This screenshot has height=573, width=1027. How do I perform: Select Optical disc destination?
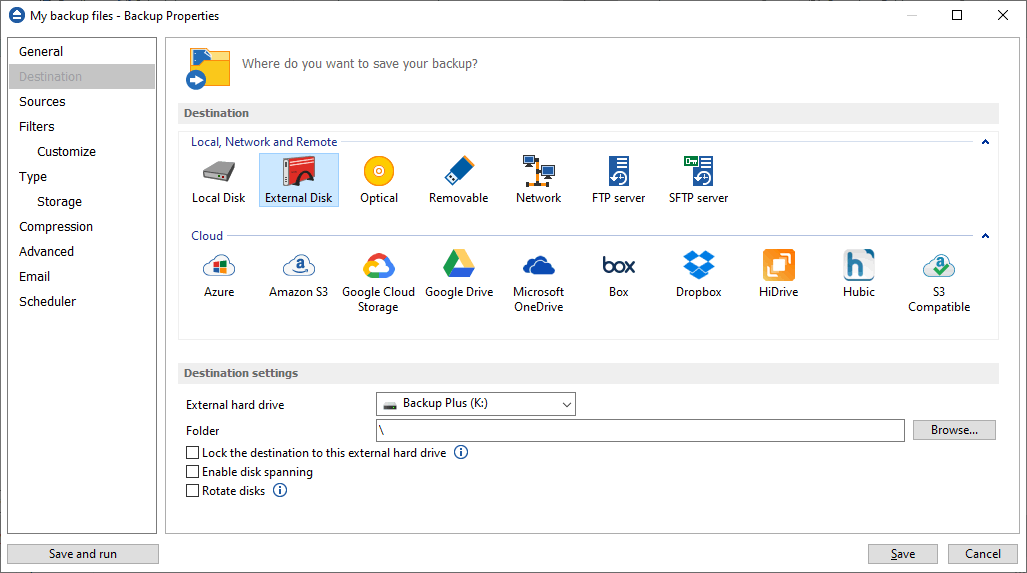pyautogui.click(x=379, y=180)
